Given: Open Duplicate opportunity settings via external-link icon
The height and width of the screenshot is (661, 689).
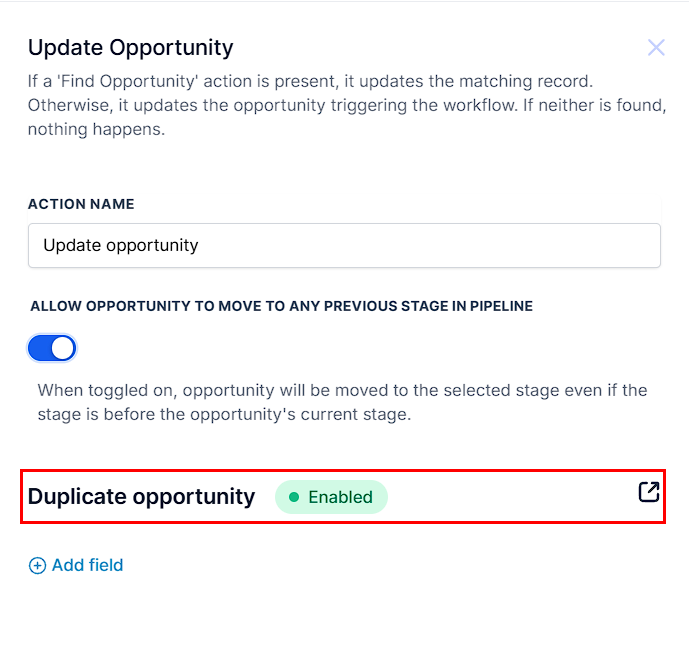Looking at the screenshot, I should pos(649,492).
